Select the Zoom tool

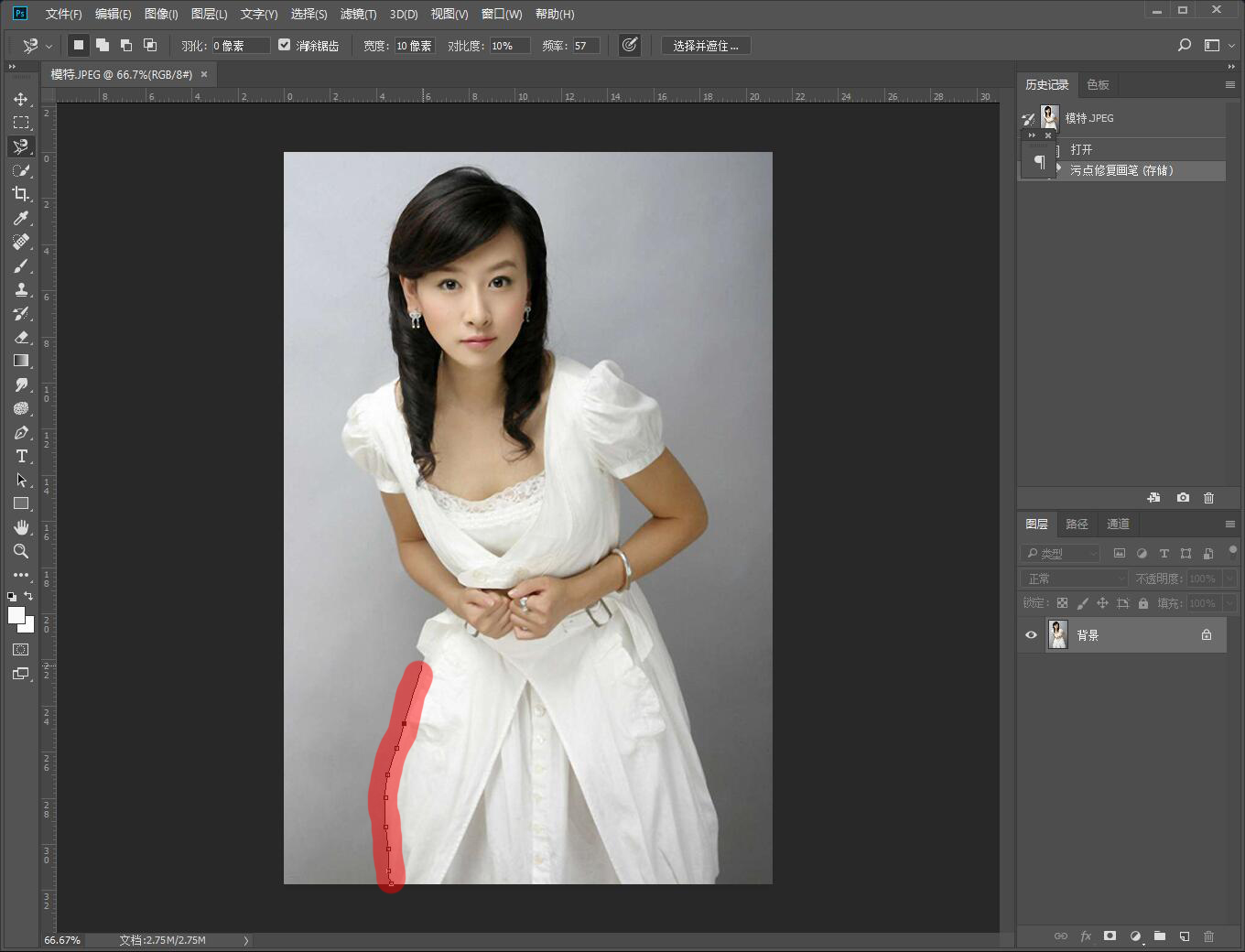[x=21, y=551]
